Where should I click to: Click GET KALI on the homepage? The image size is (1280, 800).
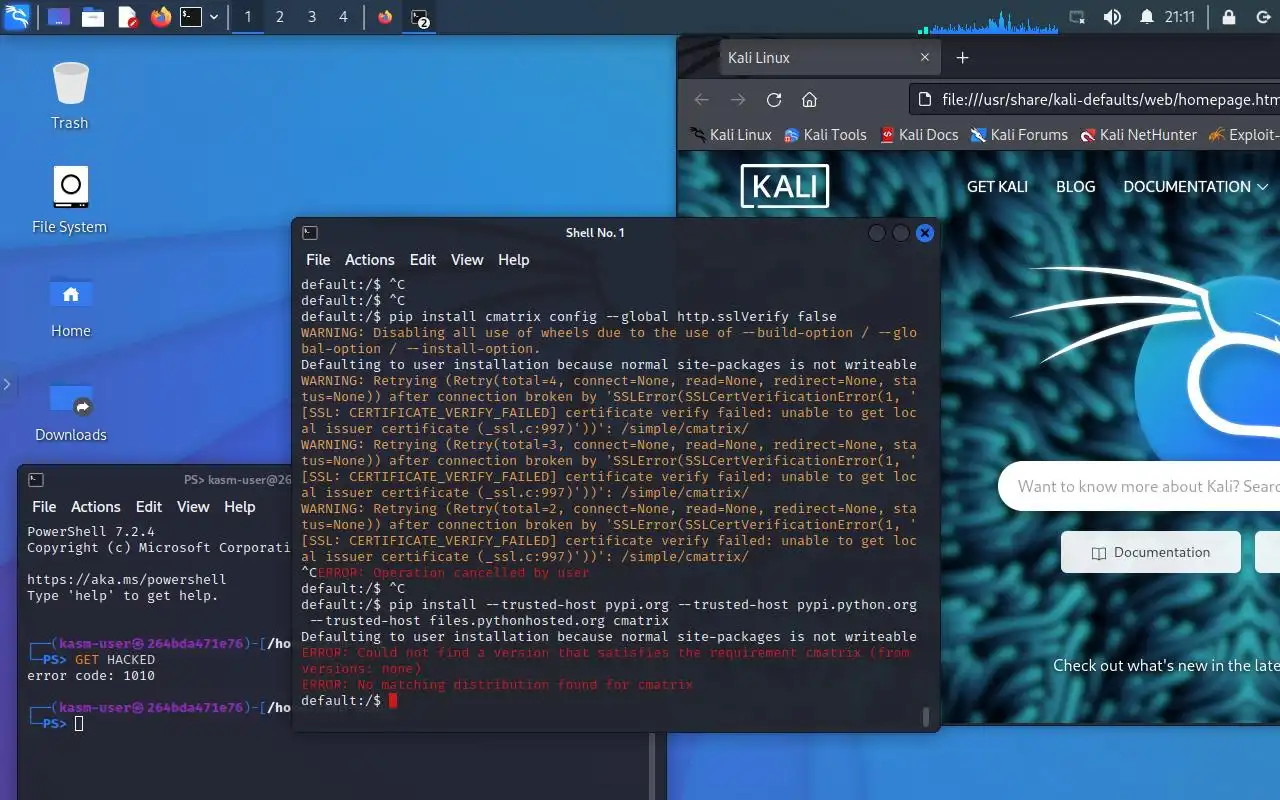click(997, 186)
